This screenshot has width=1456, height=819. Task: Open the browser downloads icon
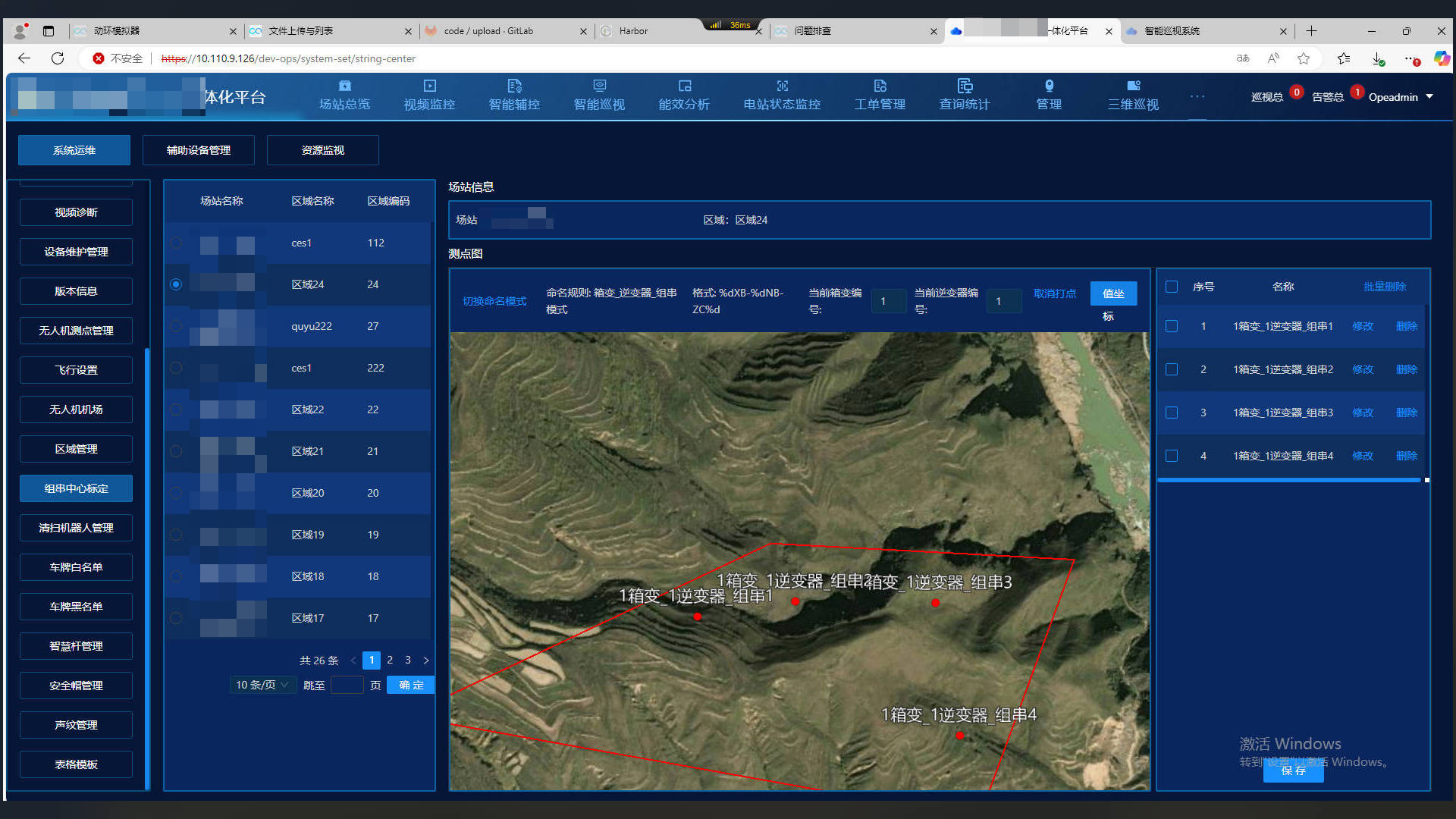(1379, 58)
